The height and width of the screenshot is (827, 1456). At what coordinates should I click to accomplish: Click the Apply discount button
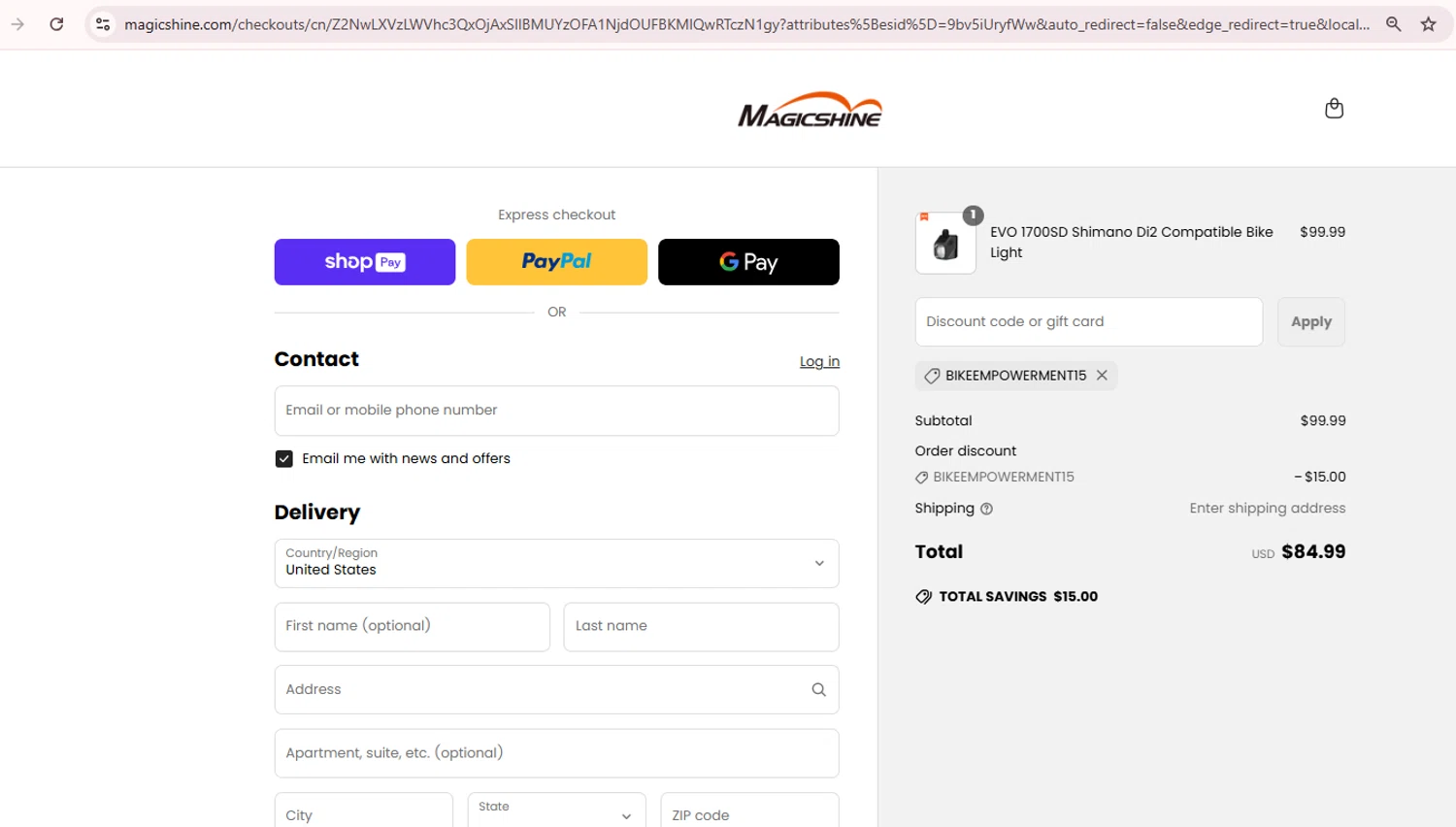[1310, 321]
